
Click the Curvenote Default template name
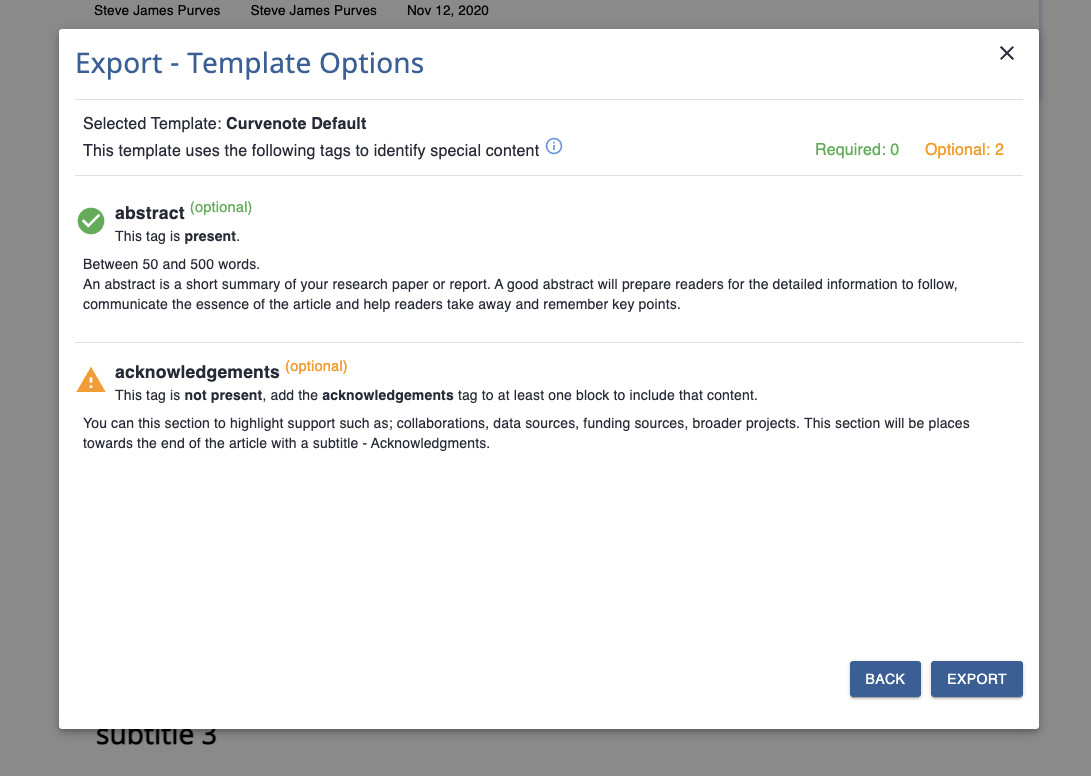point(296,123)
